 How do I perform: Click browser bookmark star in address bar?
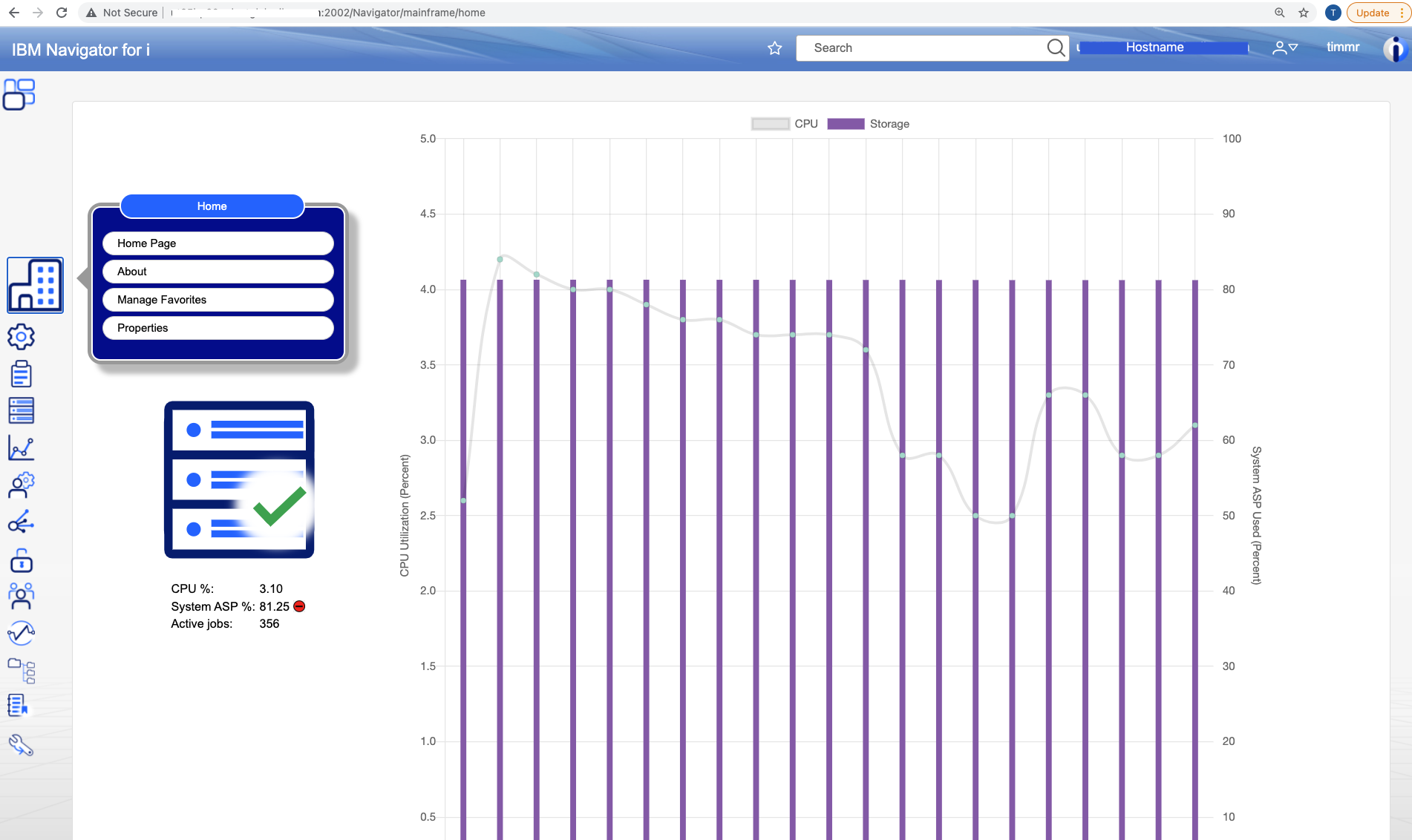coord(1304,13)
